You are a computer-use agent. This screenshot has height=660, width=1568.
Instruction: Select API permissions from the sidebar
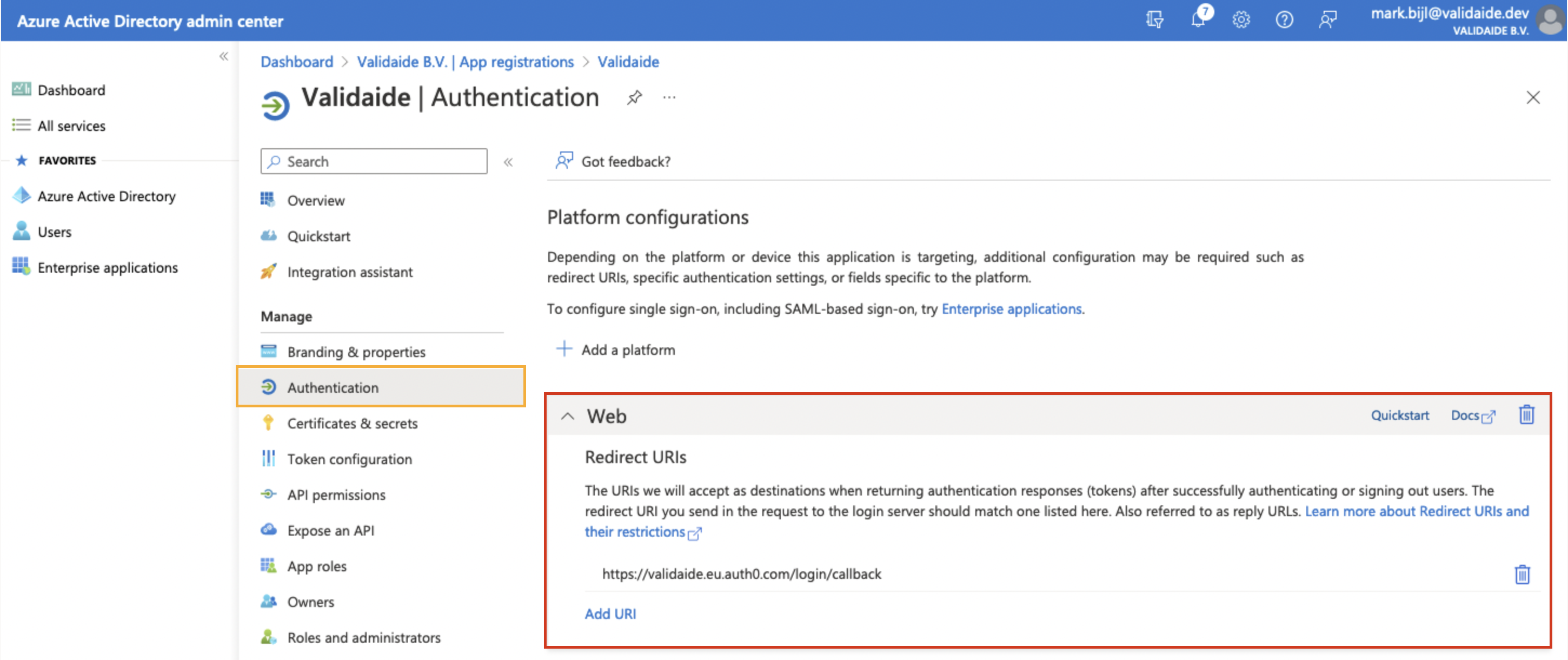[336, 494]
